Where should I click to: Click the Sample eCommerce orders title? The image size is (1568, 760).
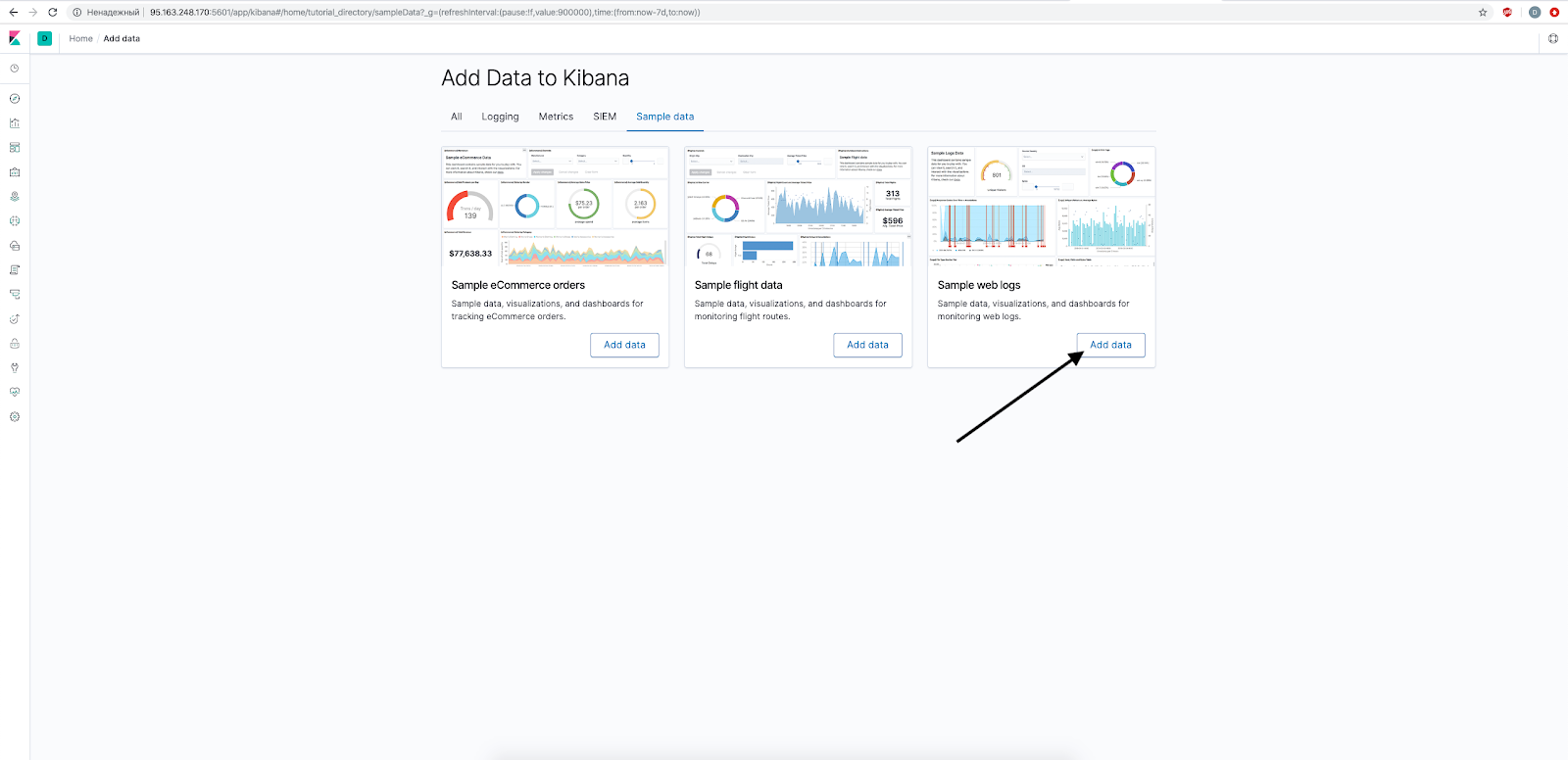click(x=518, y=285)
